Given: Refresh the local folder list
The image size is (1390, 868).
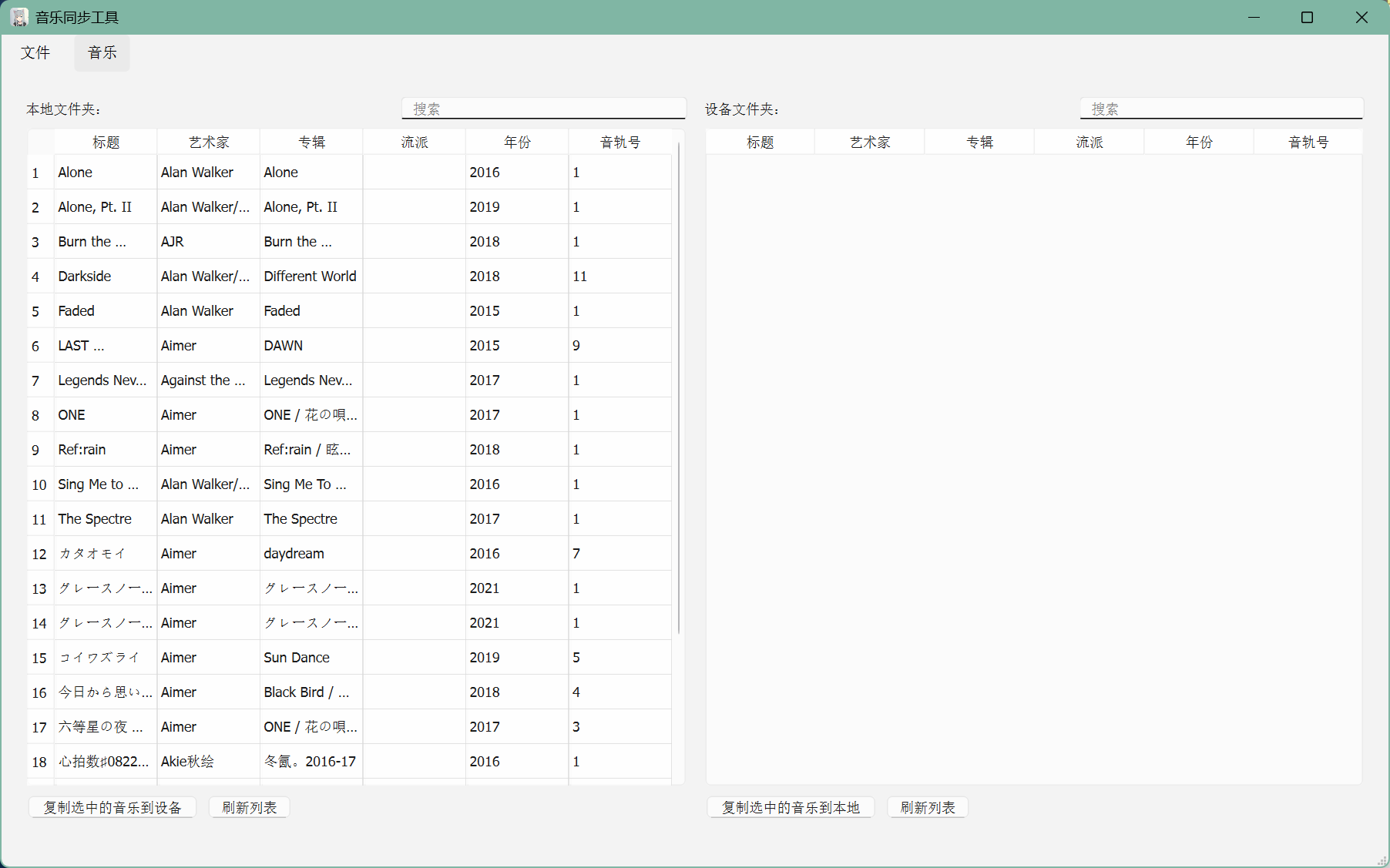Looking at the screenshot, I should (x=249, y=807).
